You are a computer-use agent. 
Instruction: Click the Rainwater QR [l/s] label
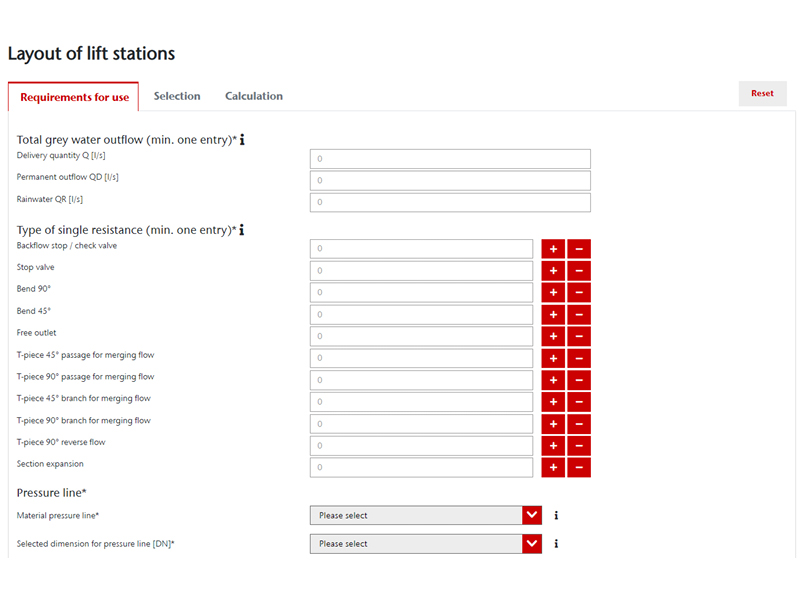click(x=49, y=199)
